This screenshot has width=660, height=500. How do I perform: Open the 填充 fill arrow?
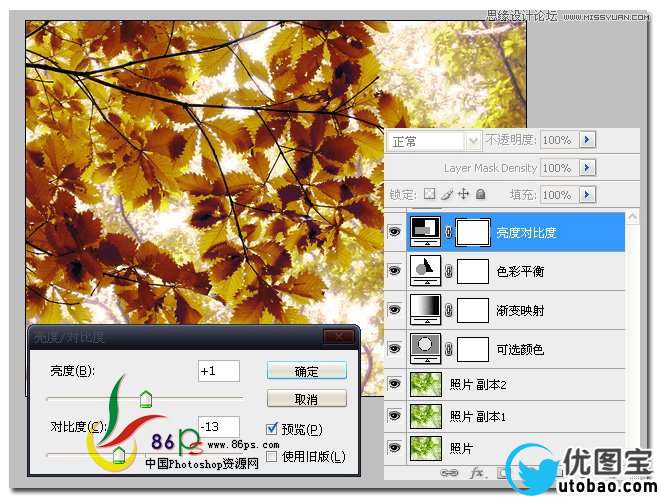pos(587,194)
